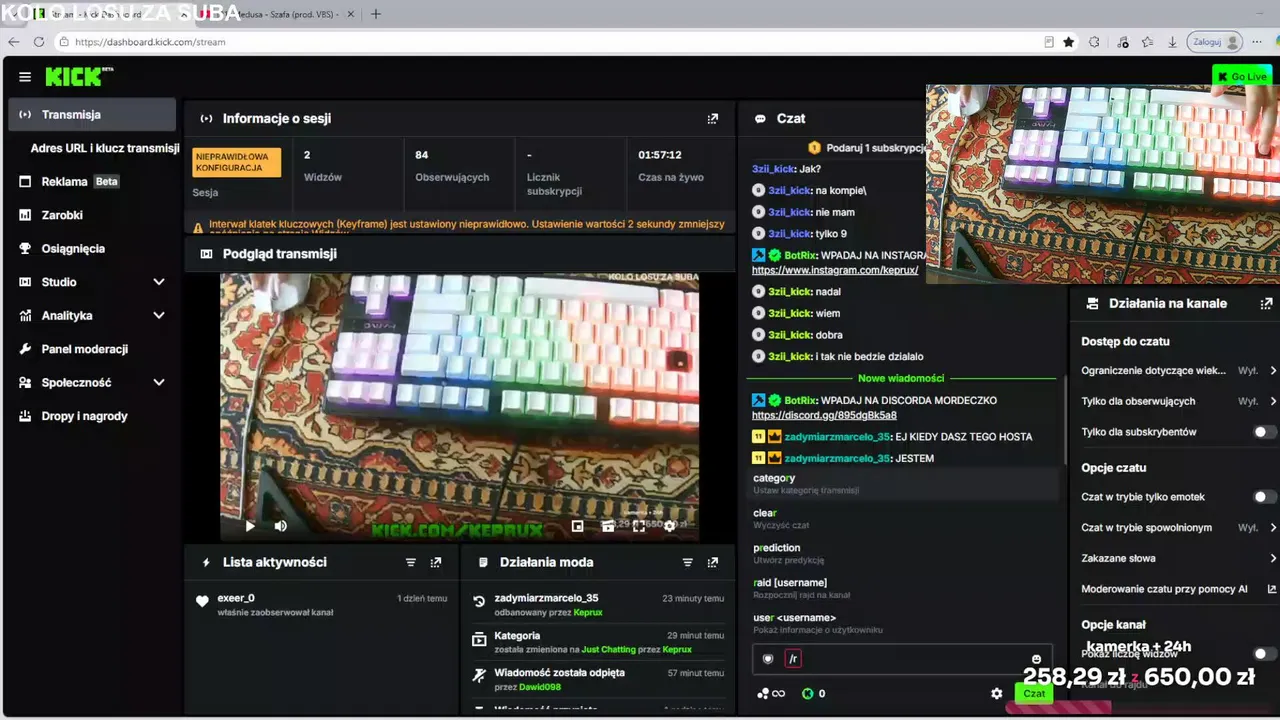This screenshot has height=720, width=1280.
Task: Click the Zaloguj profile button
Action: tap(1215, 42)
